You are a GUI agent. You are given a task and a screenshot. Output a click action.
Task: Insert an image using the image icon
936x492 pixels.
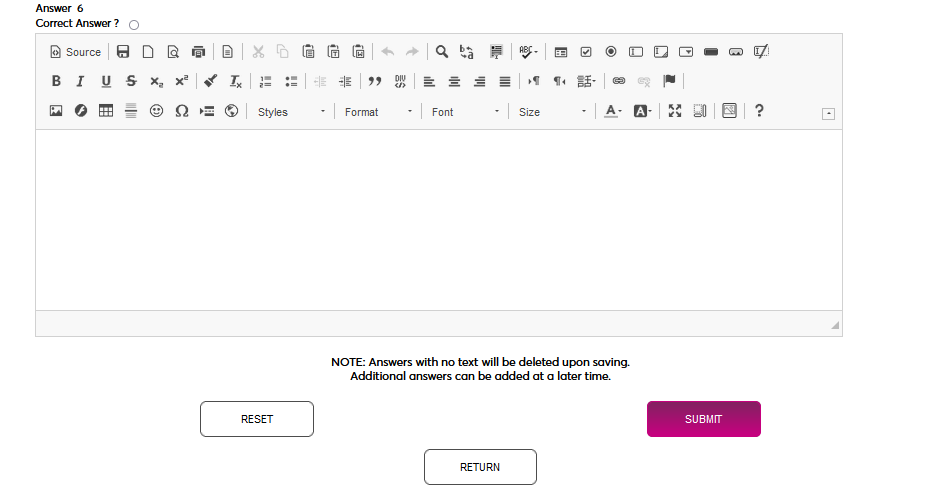tap(56, 112)
